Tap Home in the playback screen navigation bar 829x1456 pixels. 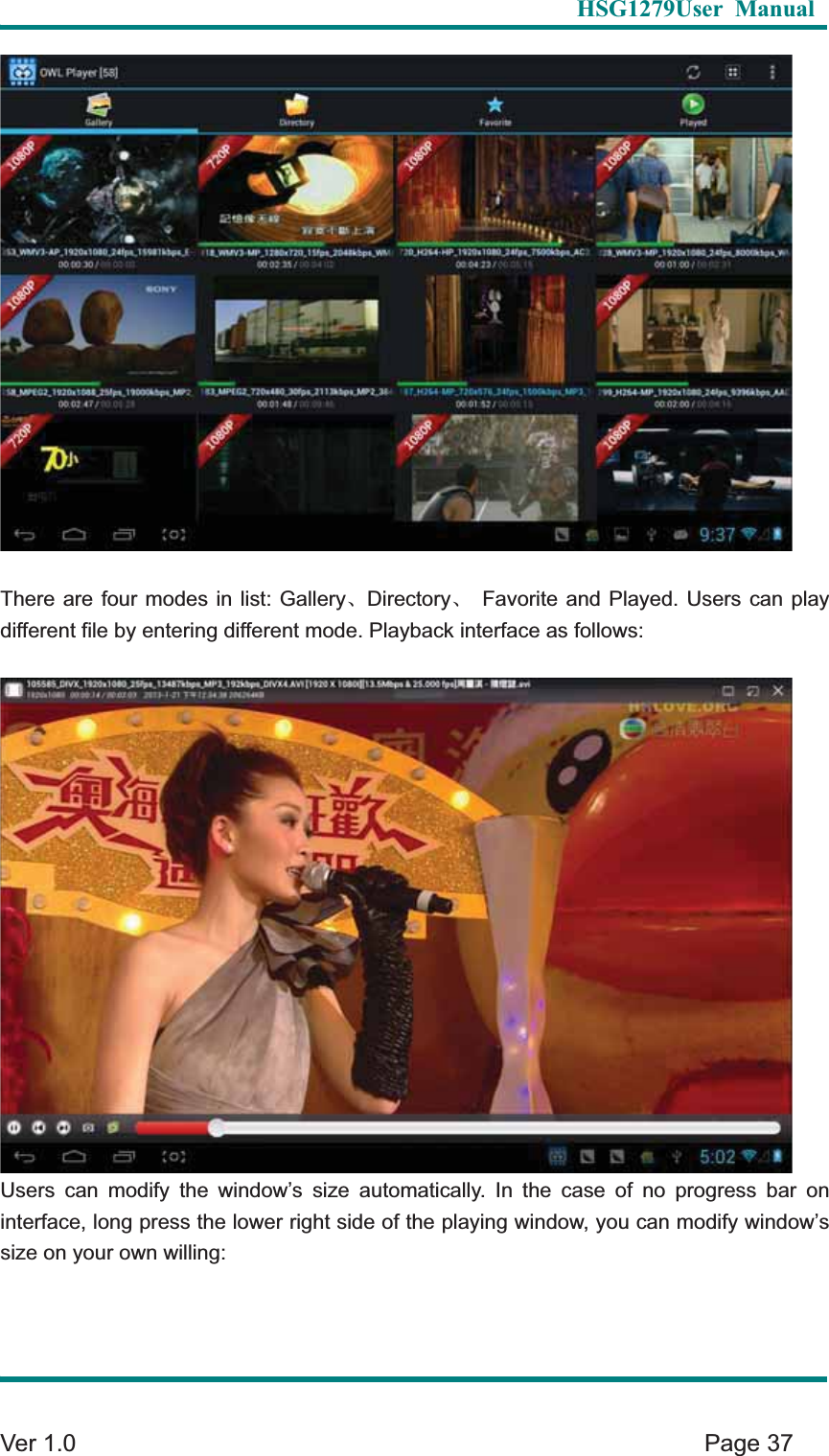(74, 1157)
